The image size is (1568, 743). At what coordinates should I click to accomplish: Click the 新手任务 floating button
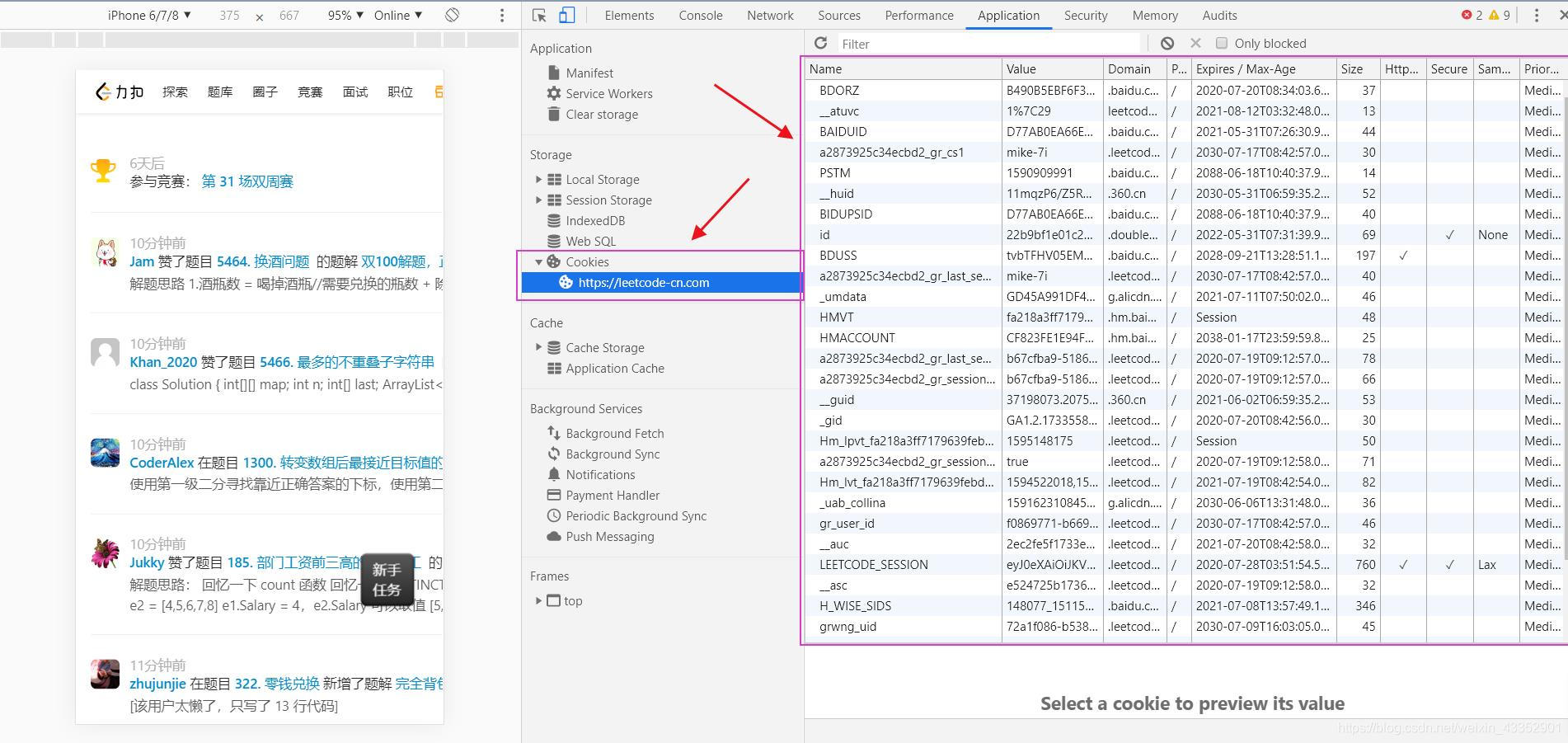[387, 580]
